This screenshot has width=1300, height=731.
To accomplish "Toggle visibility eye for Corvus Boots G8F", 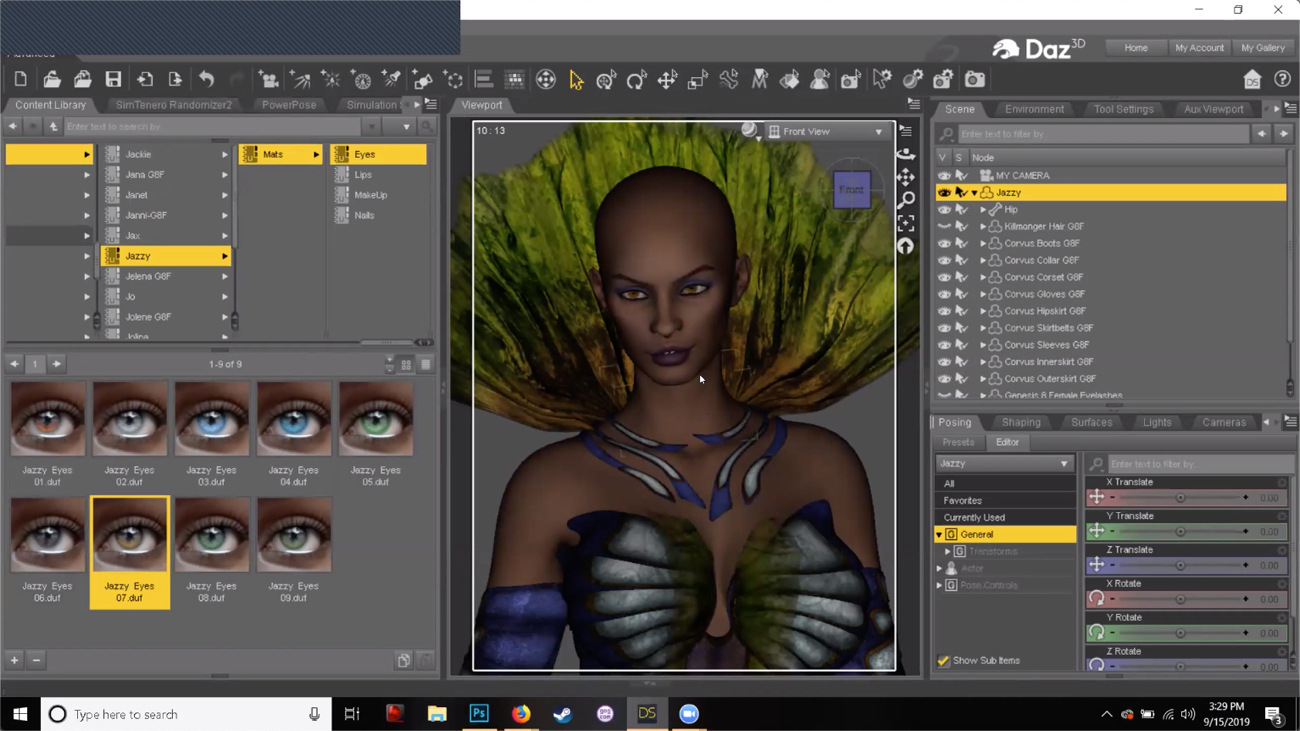I will [x=944, y=243].
